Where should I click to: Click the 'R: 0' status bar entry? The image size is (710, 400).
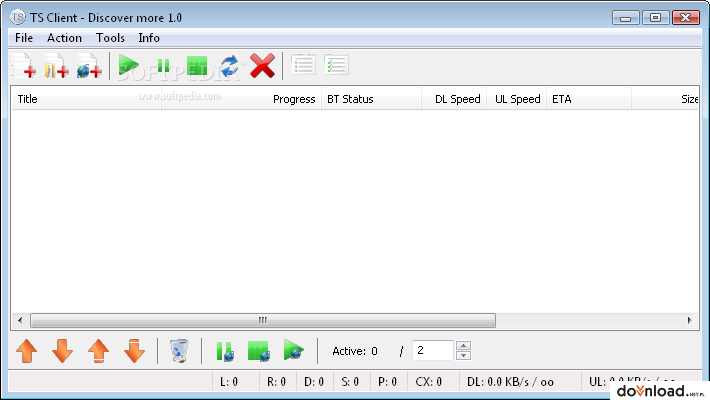(x=277, y=382)
